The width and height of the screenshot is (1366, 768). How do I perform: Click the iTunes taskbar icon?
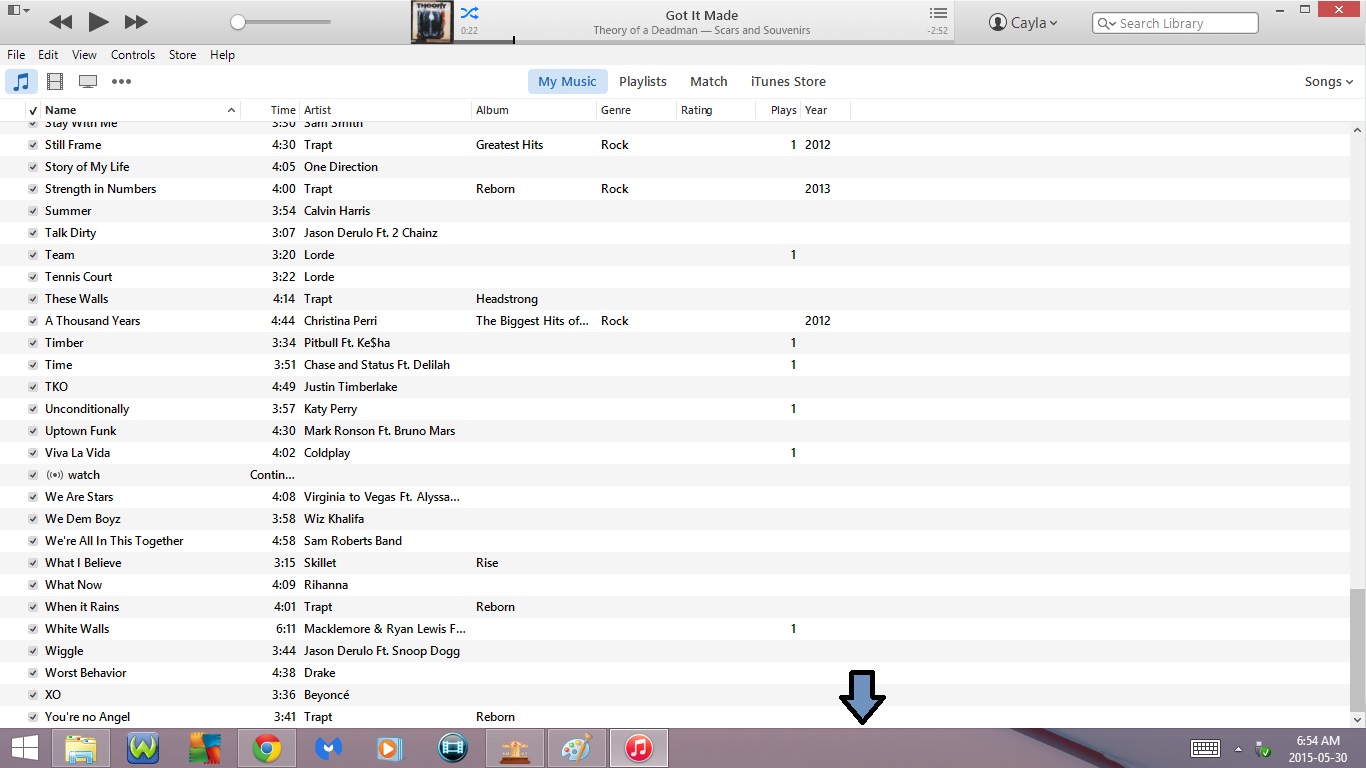point(639,748)
